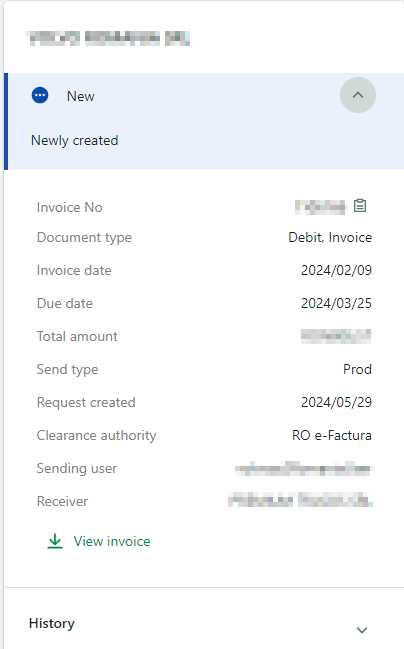Open the View invoice link
The height and width of the screenshot is (649, 404).
(112, 541)
